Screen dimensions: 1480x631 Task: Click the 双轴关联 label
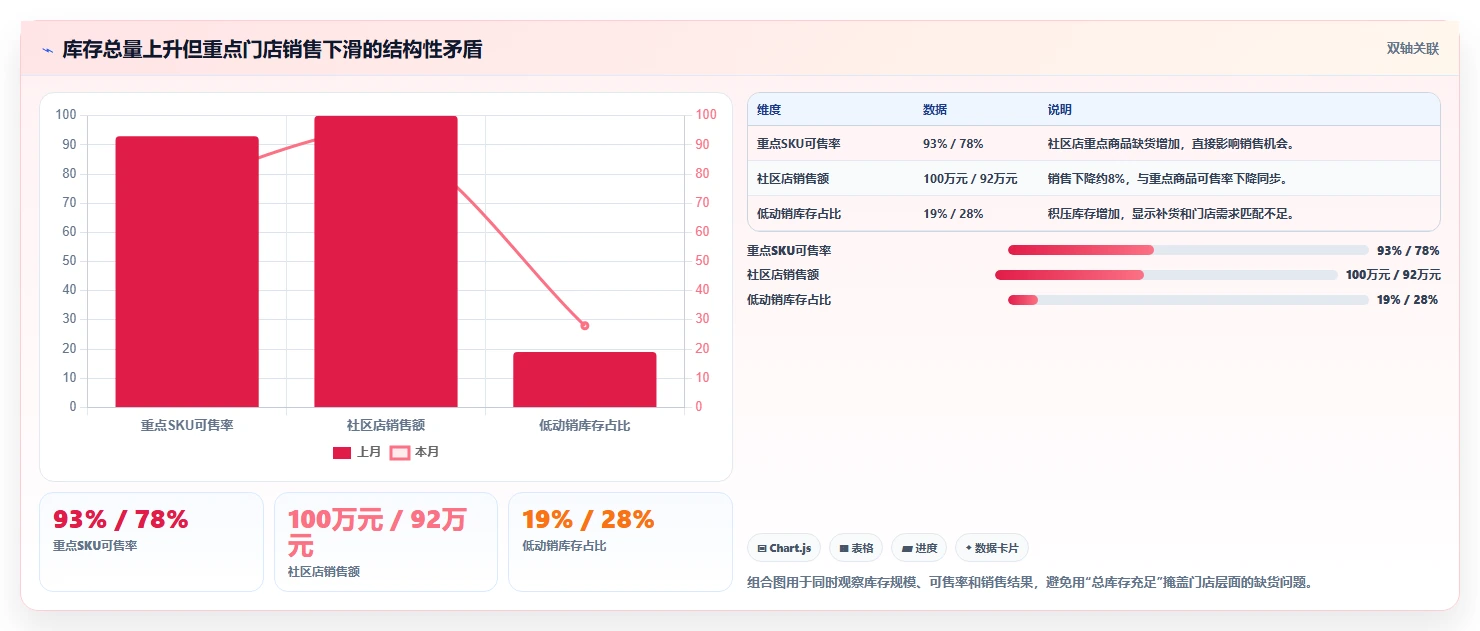(1412, 49)
